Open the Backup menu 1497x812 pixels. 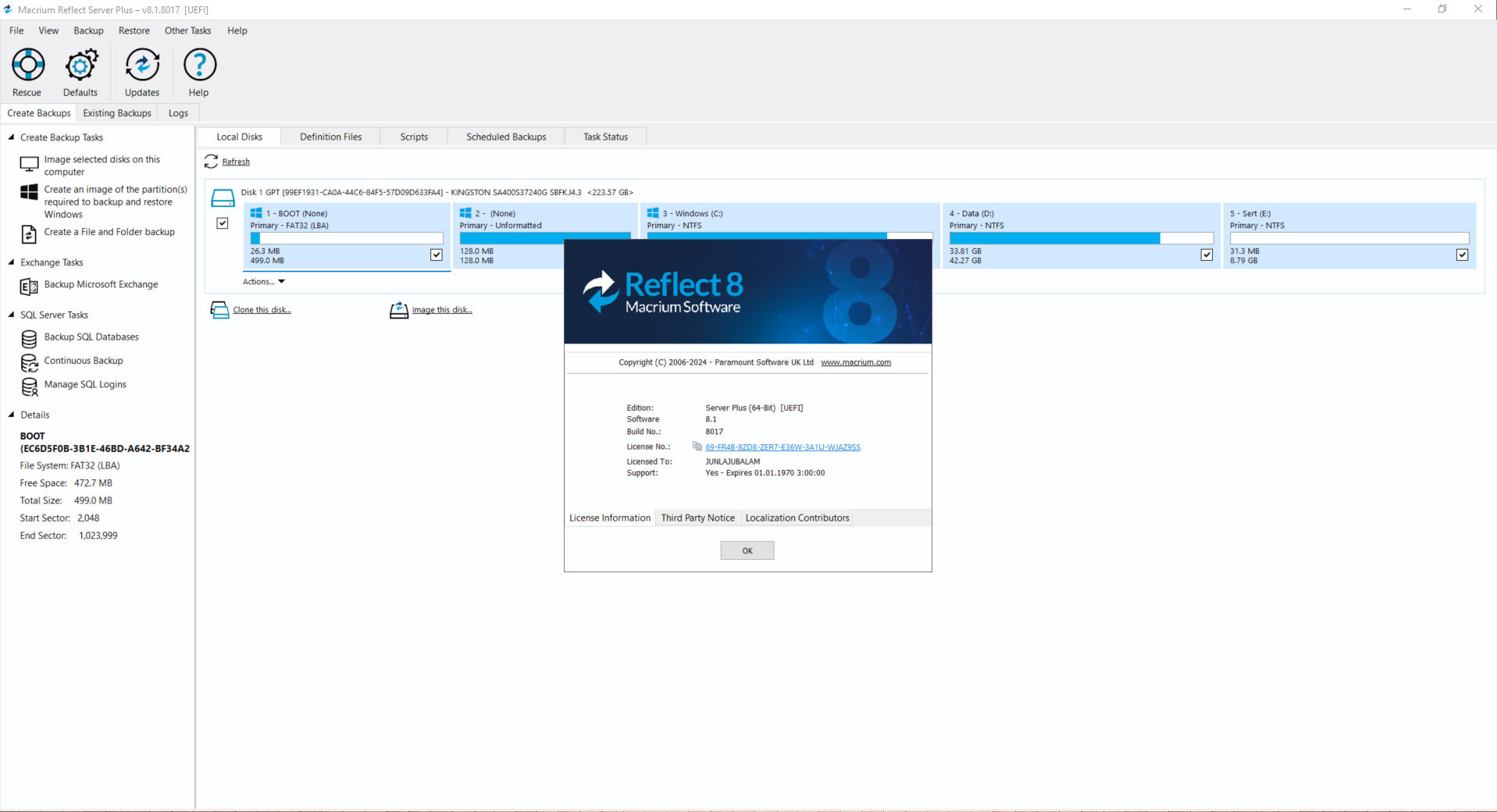click(x=88, y=30)
